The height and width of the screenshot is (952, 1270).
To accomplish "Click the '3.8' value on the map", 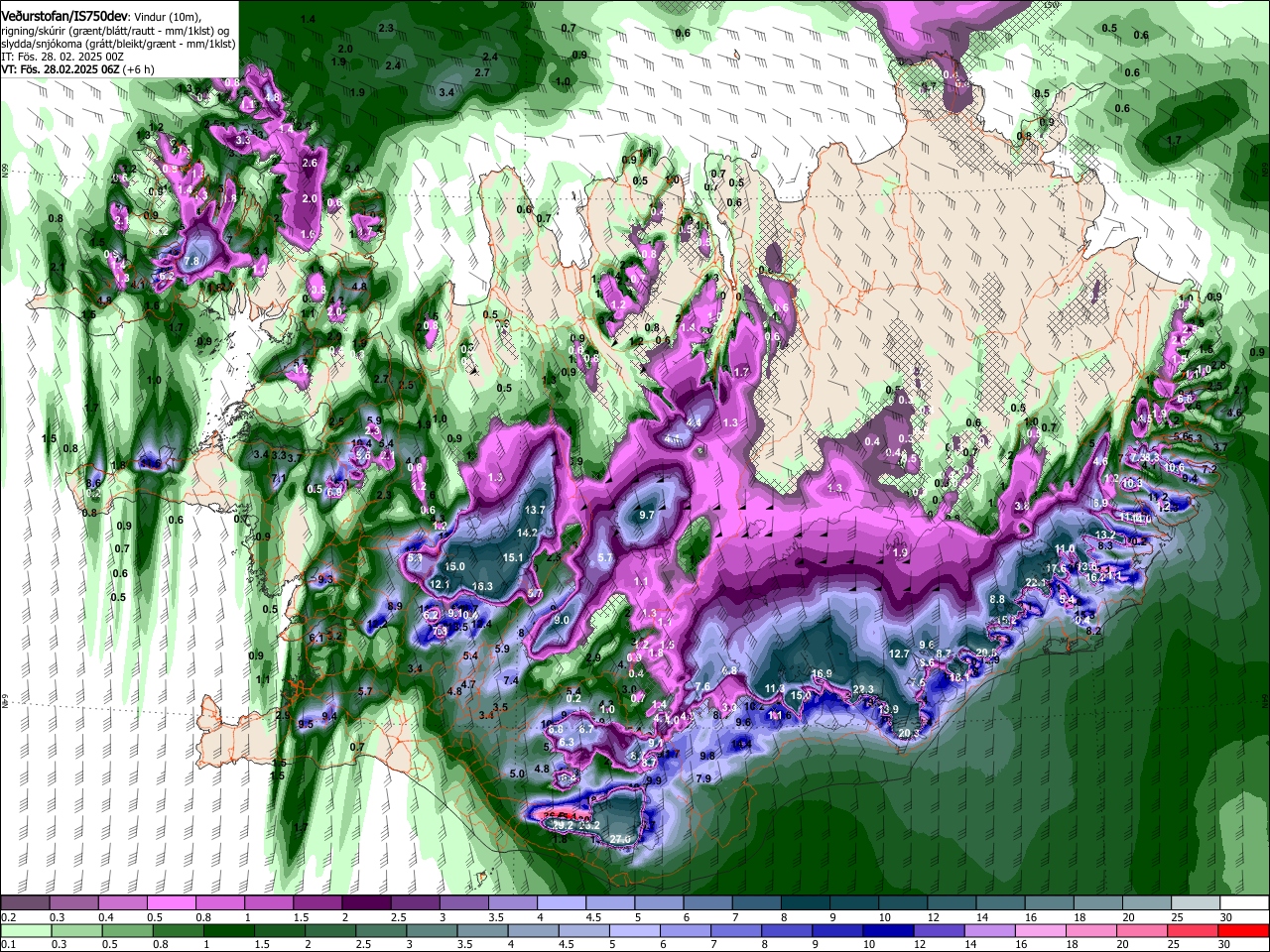I will 1022,506.
